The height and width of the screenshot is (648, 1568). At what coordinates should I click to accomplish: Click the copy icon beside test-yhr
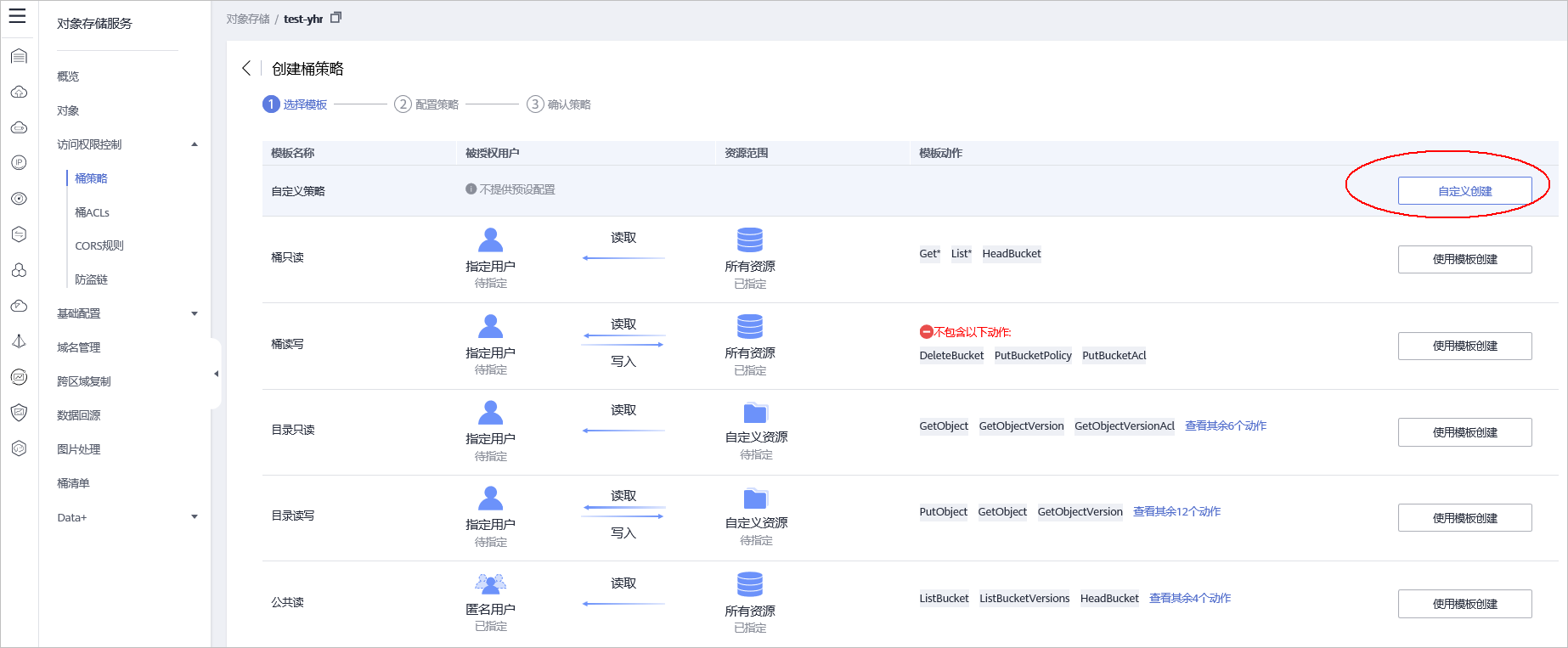pyautogui.click(x=336, y=18)
